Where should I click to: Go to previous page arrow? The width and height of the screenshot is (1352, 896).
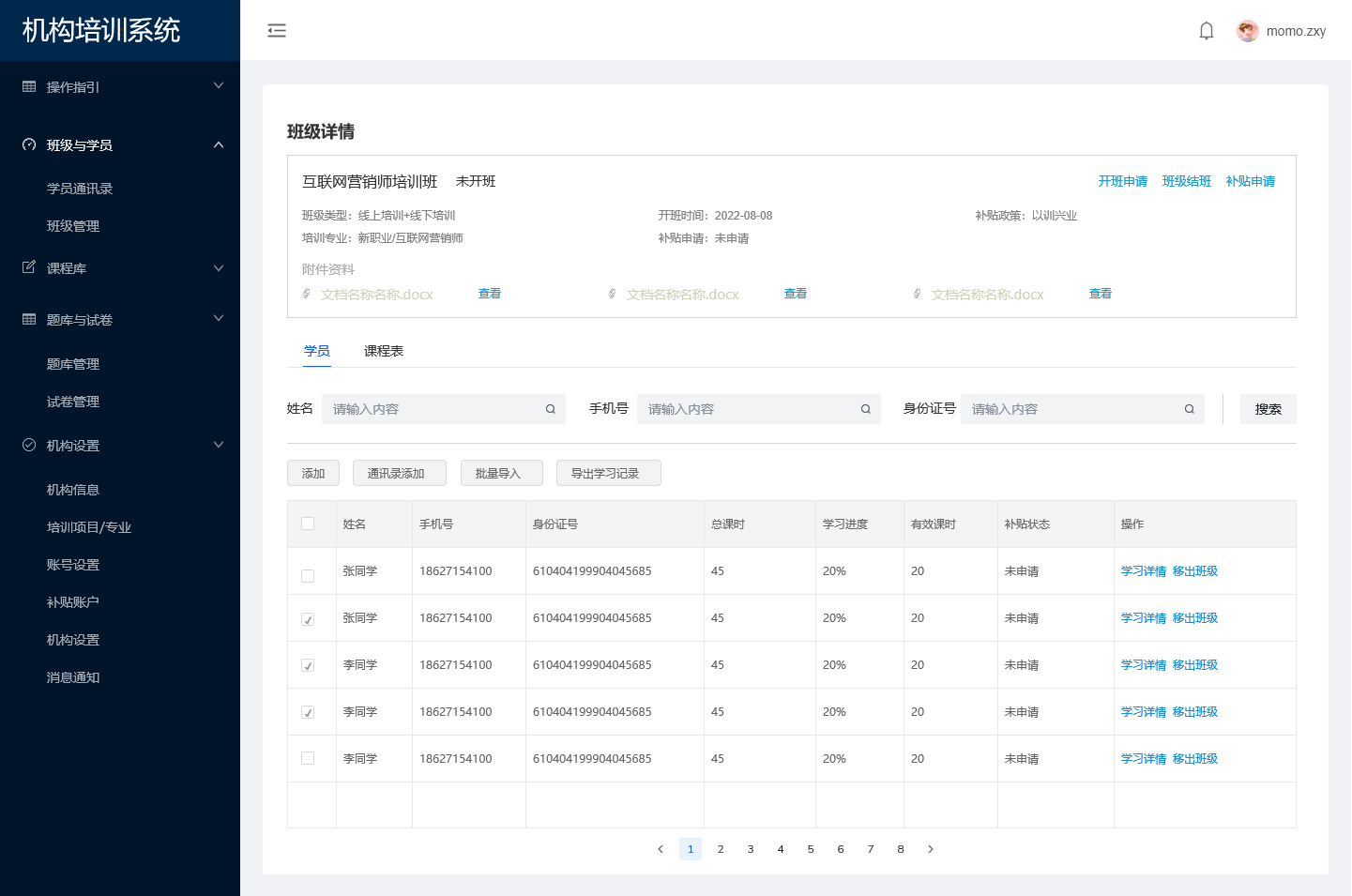pyautogui.click(x=661, y=849)
